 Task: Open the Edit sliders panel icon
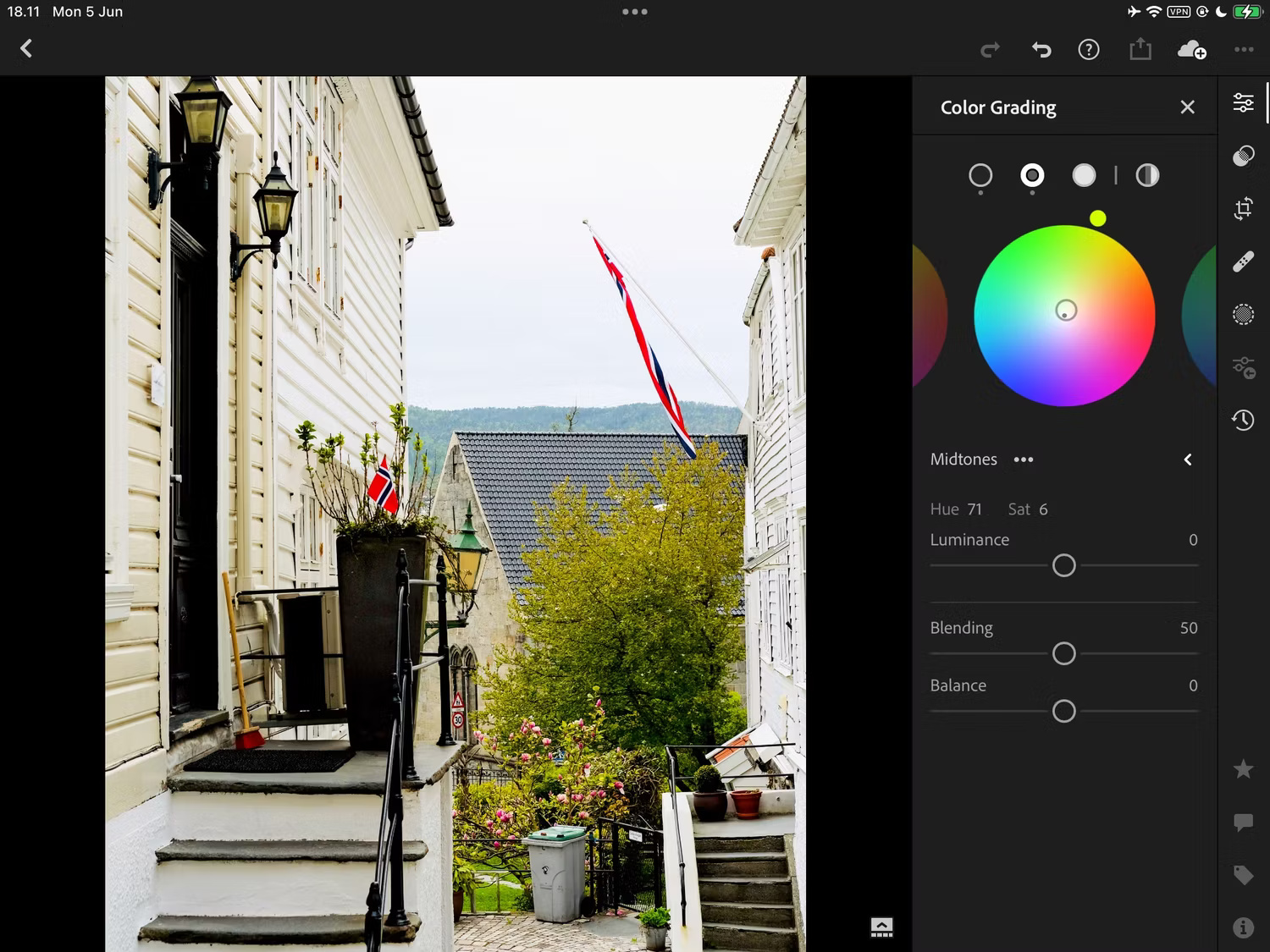pyautogui.click(x=1243, y=103)
